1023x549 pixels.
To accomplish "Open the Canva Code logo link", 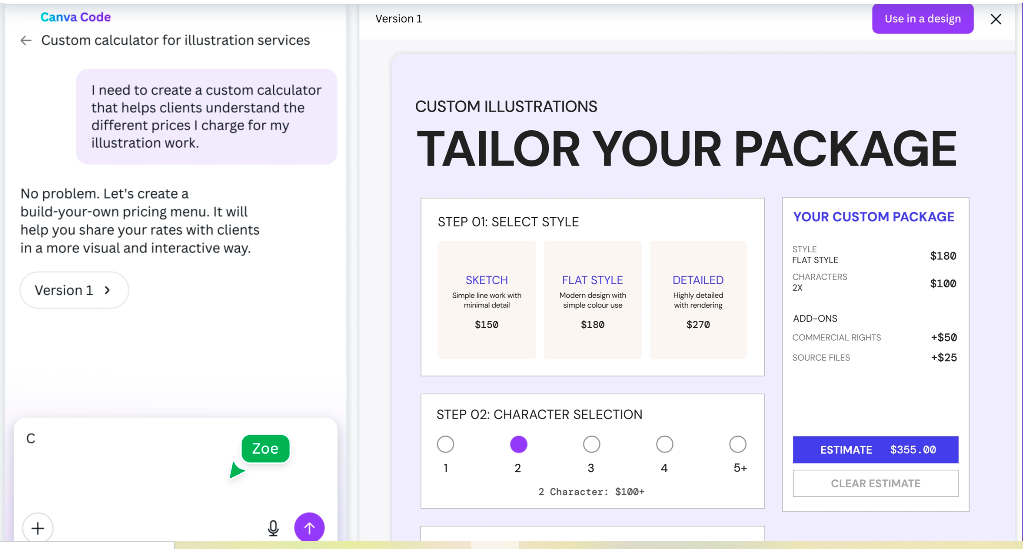I will (x=76, y=17).
